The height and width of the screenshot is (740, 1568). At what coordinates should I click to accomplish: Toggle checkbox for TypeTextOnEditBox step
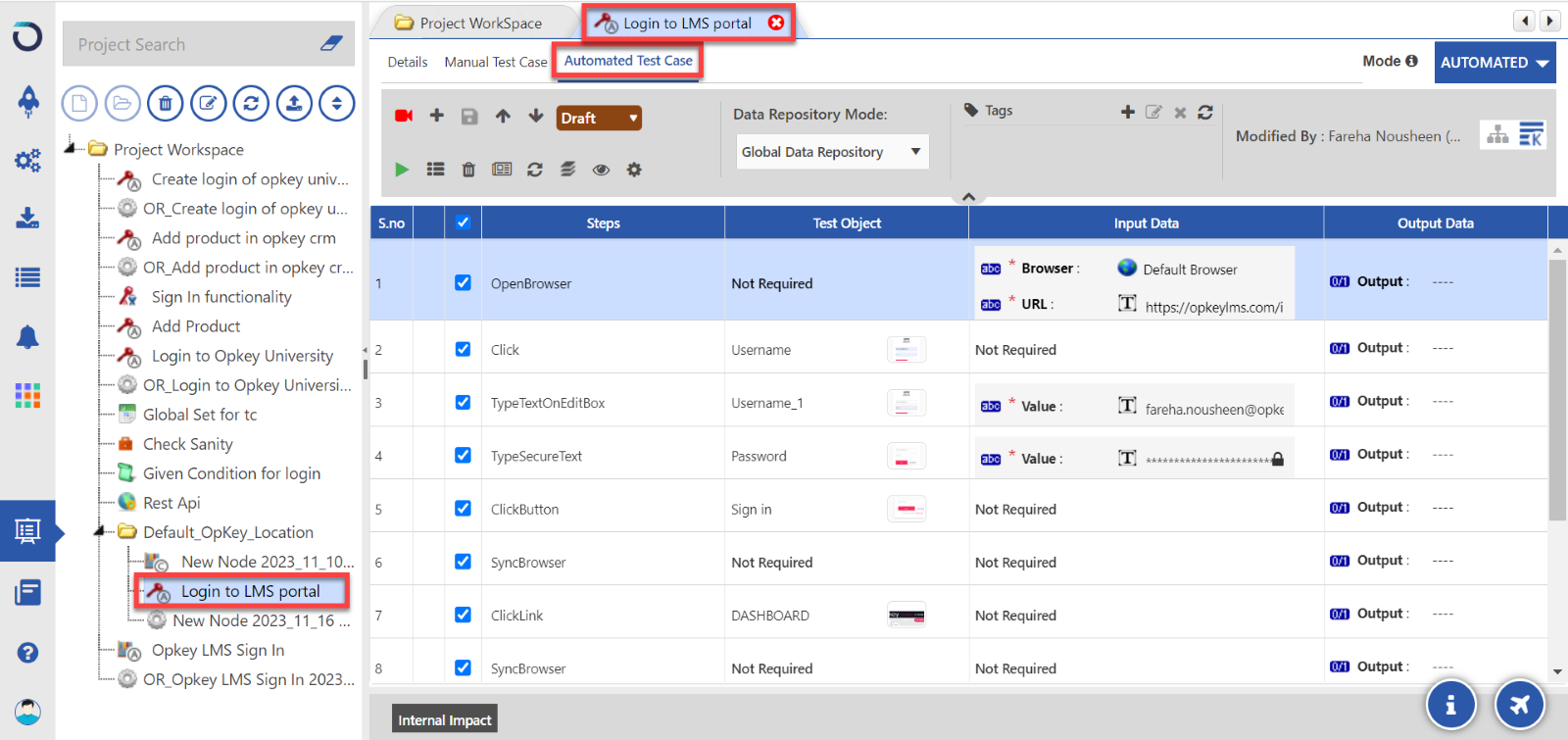click(x=463, y=402)
